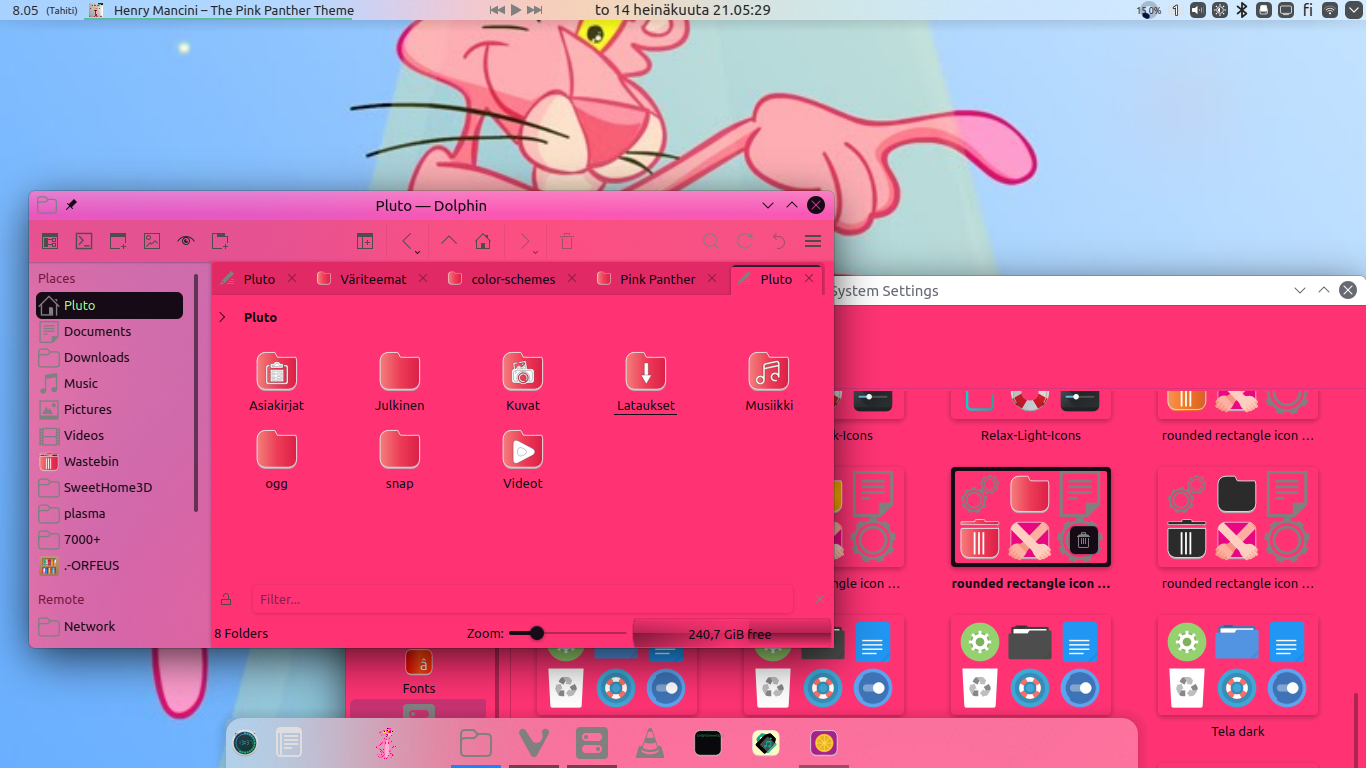The image size is (1366, 768).
Task: Open SweetHome3D in Places panel
Action: pyautogui.click(x=109, y=487)
